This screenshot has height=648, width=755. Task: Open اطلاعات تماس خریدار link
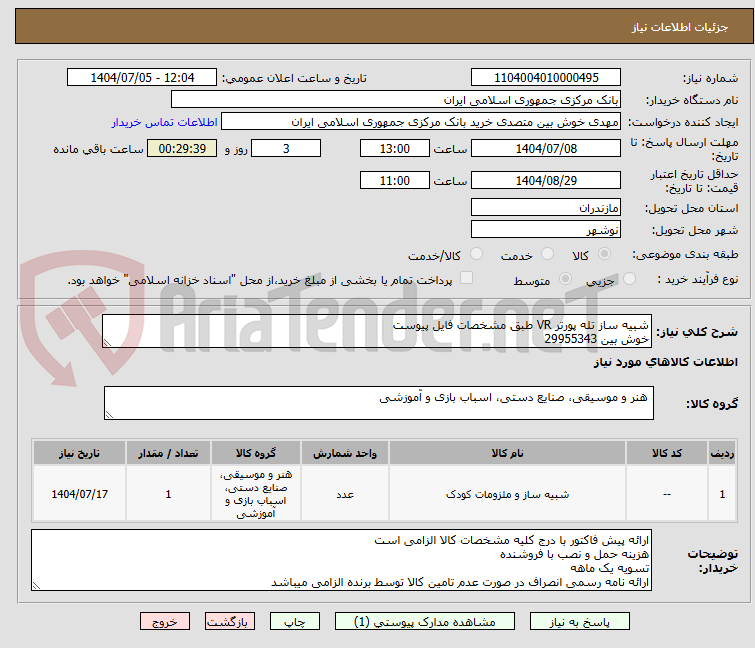165,122
